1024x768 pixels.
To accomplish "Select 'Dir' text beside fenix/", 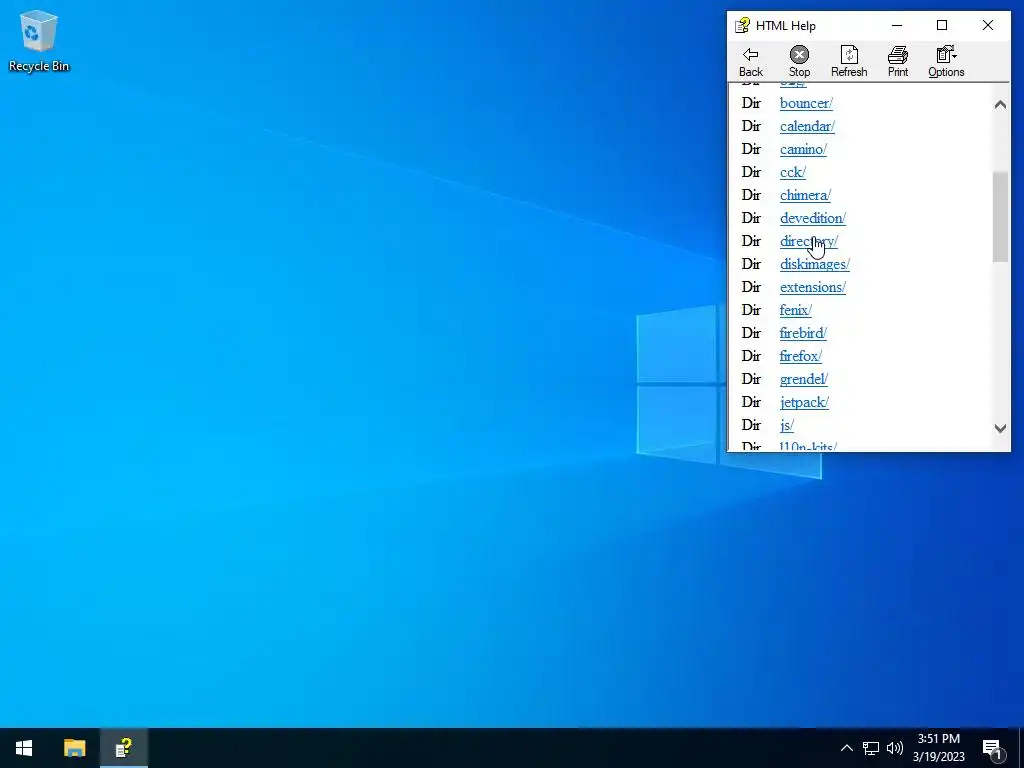I will pyautogui.click(x=751, y=310).
